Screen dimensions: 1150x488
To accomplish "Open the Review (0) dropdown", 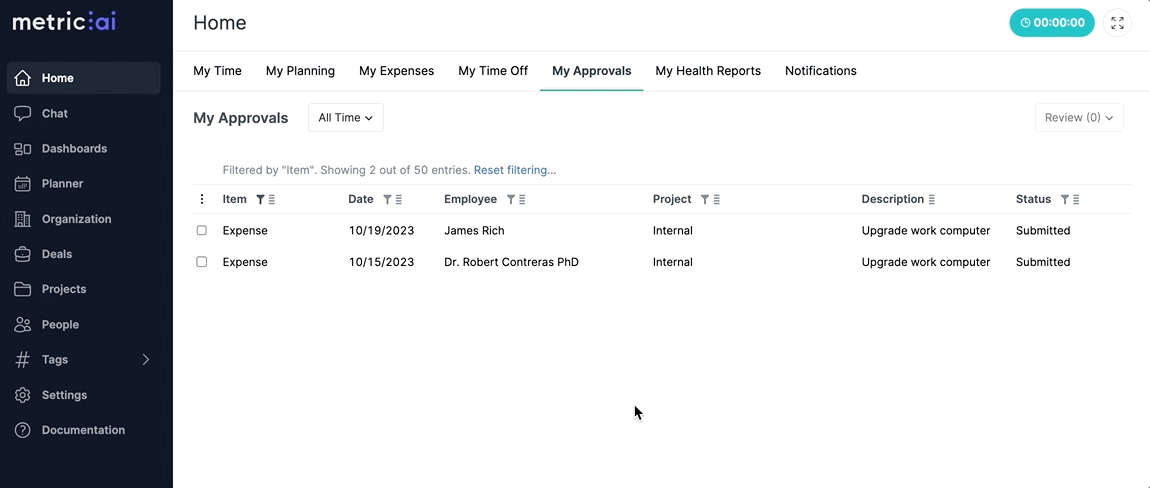I will [1079, 117].
